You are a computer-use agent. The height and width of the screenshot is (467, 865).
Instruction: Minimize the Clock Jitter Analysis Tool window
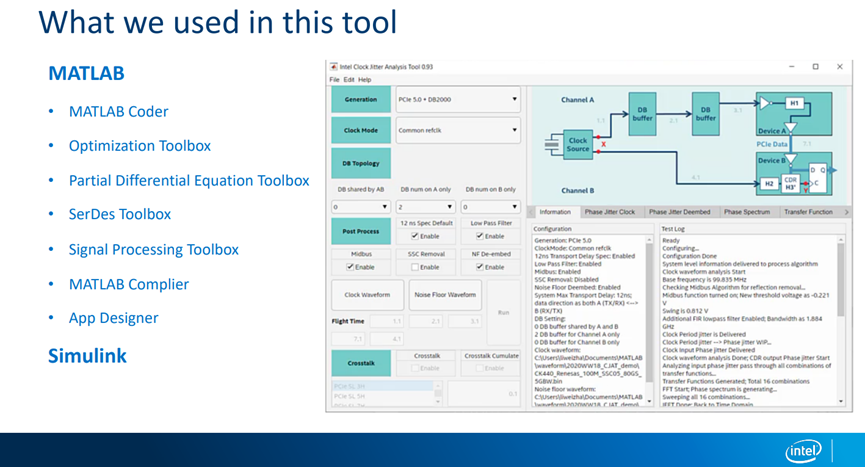[792, 67]
